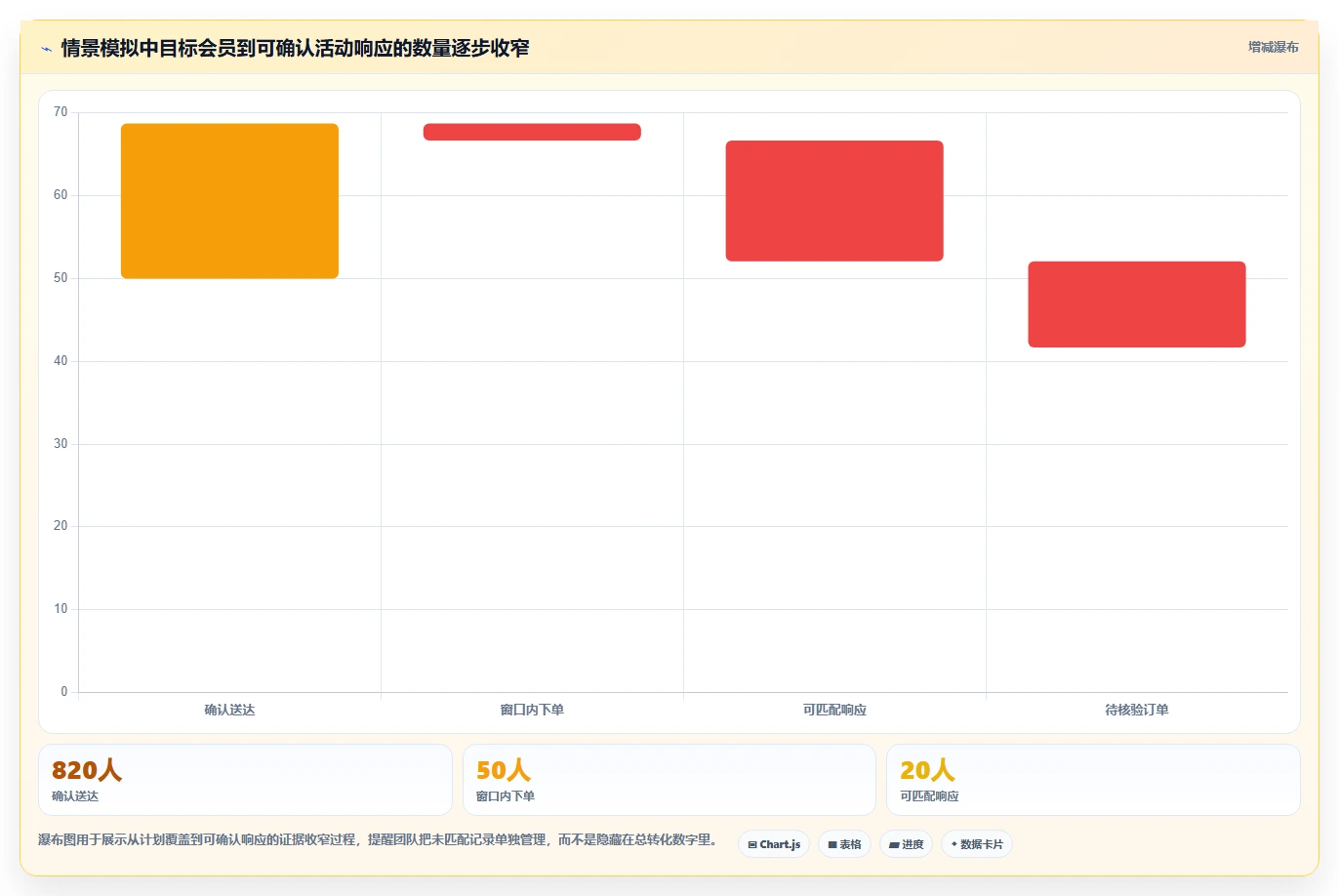Viewport: 1339px width, 896px height.
Task: Open the 50人 窗口内下单 stat card
Action: [x=669, y=780]
